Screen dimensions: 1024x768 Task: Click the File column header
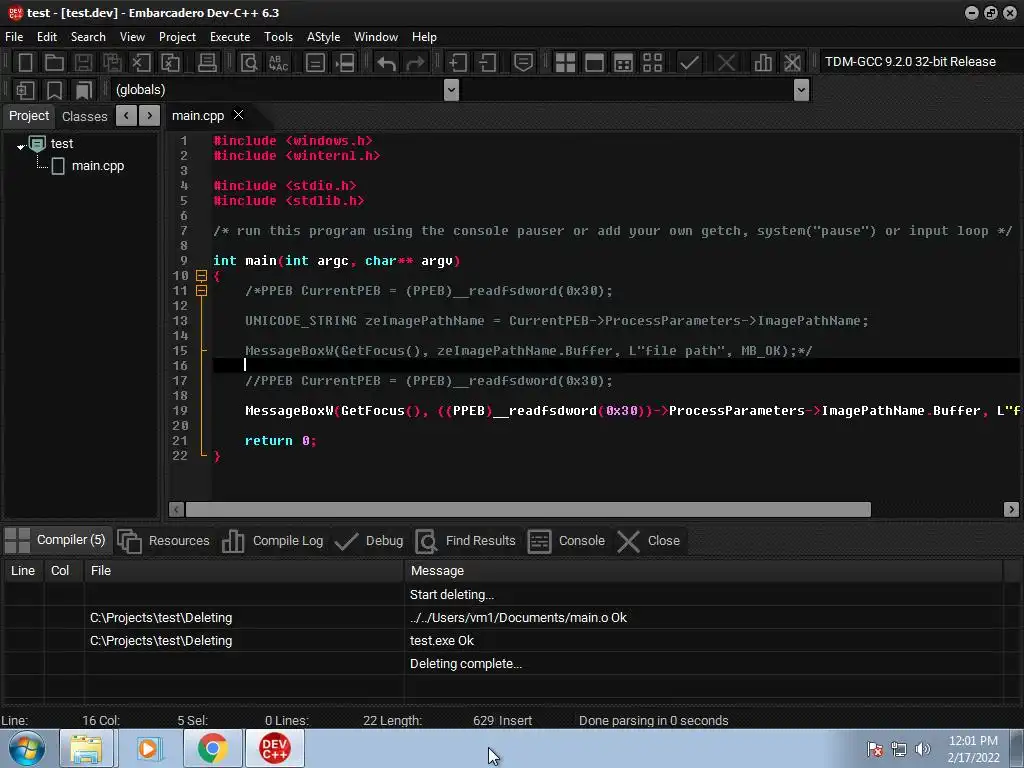point(244,571)
